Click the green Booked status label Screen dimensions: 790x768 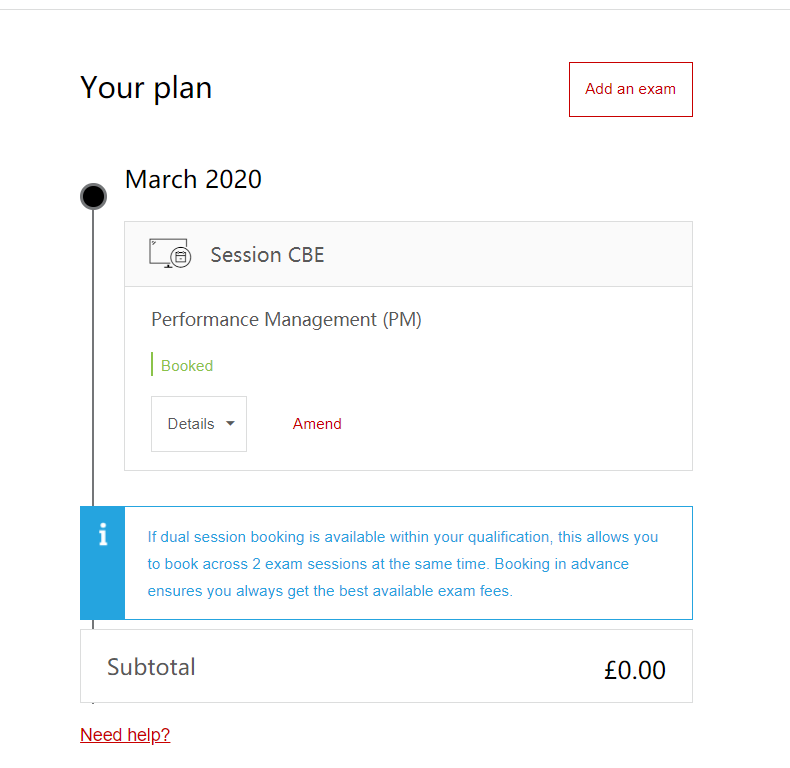click(x=187, y=366)
